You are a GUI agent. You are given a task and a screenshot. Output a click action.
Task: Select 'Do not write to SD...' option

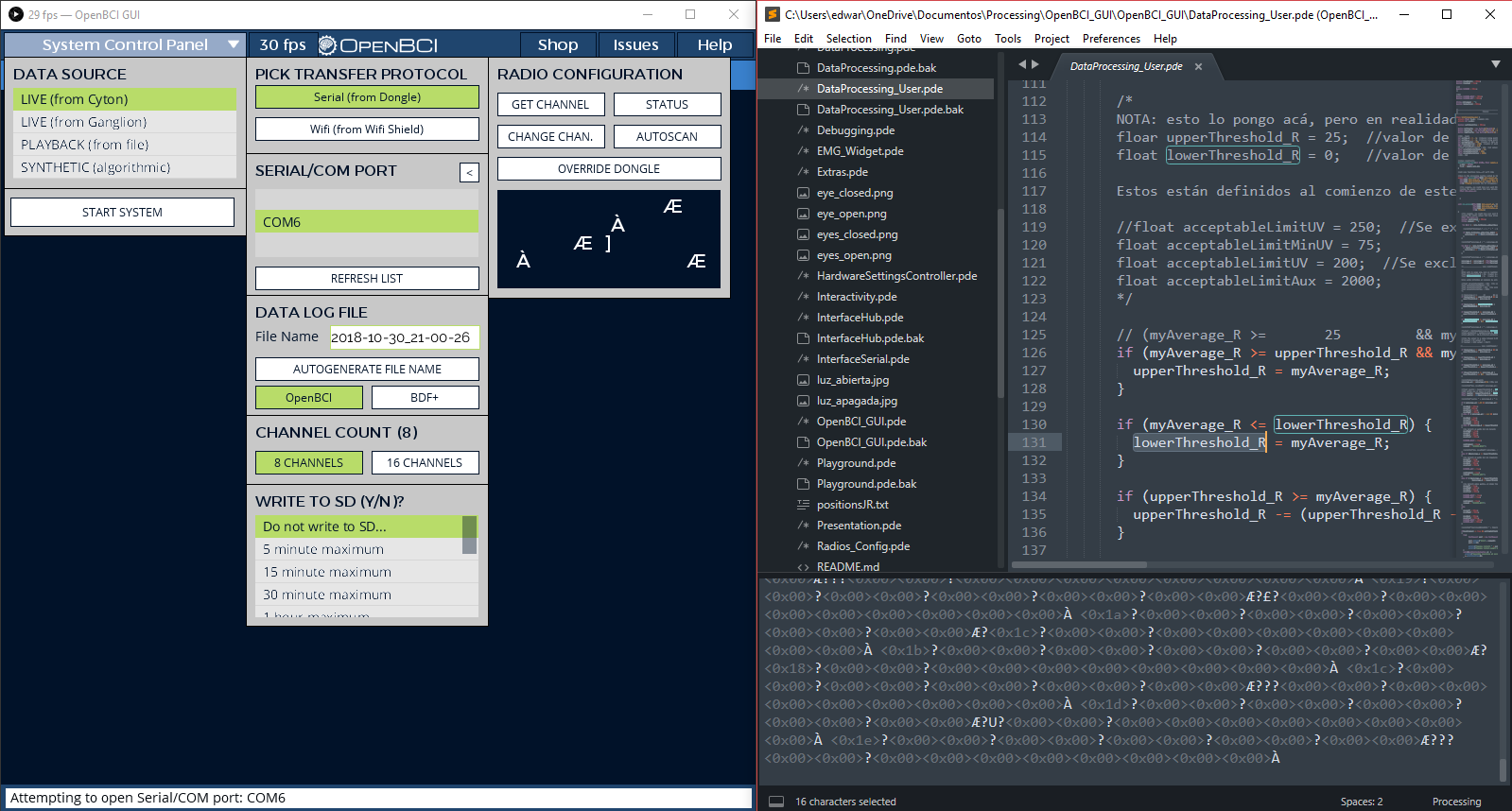click(358, 526)
